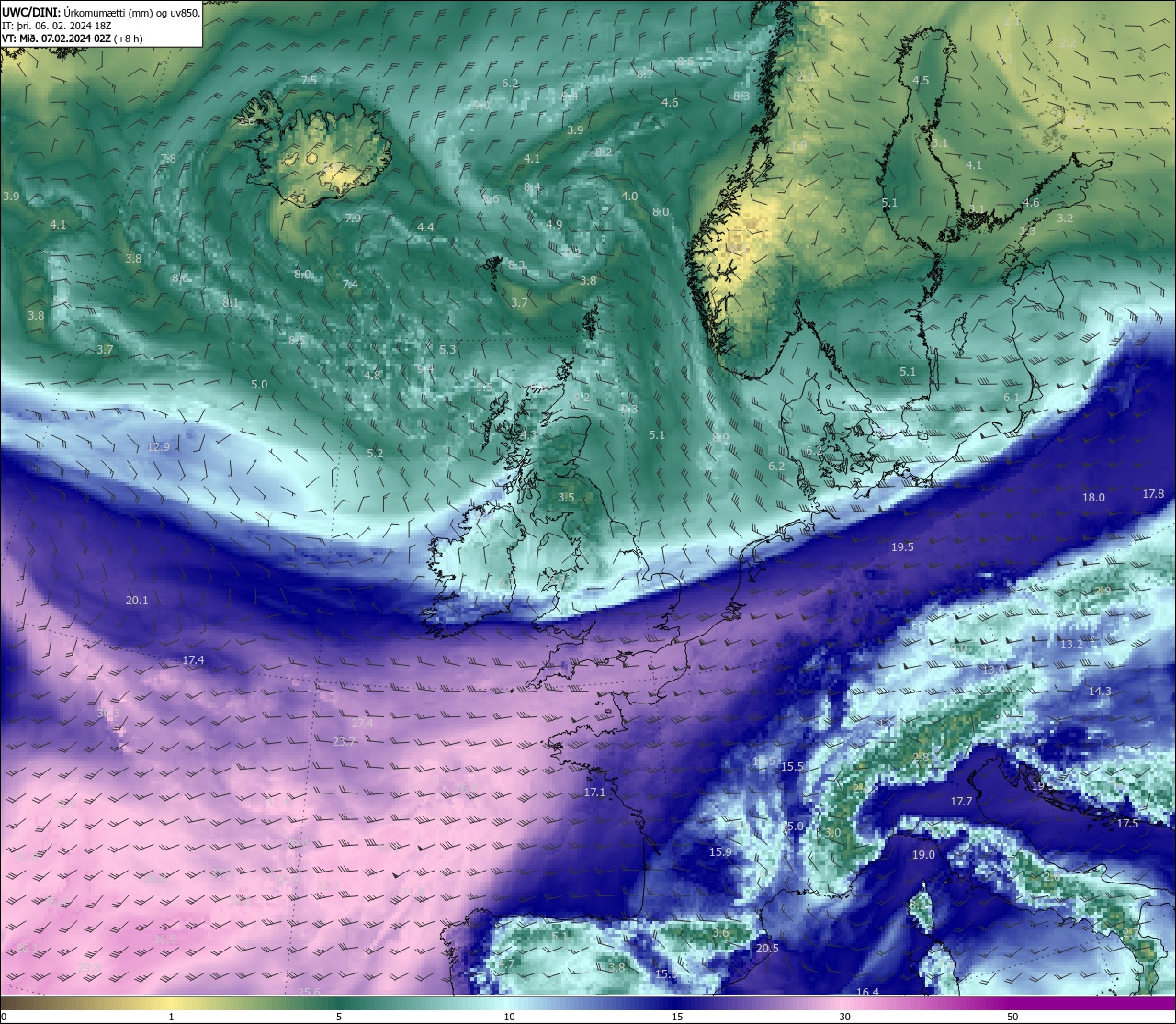Click the 17.4 value label
1176x1024 pixels.
tap(193, 660)
